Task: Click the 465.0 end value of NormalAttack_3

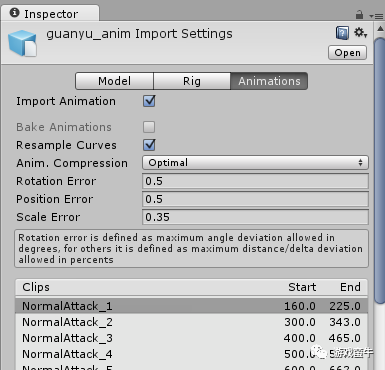Action: [x=345, y=338]
